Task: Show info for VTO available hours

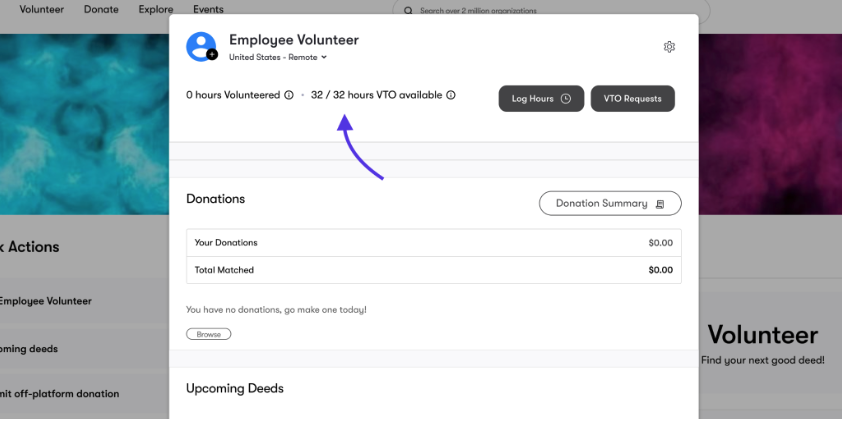Action: [x=451, y=95]
